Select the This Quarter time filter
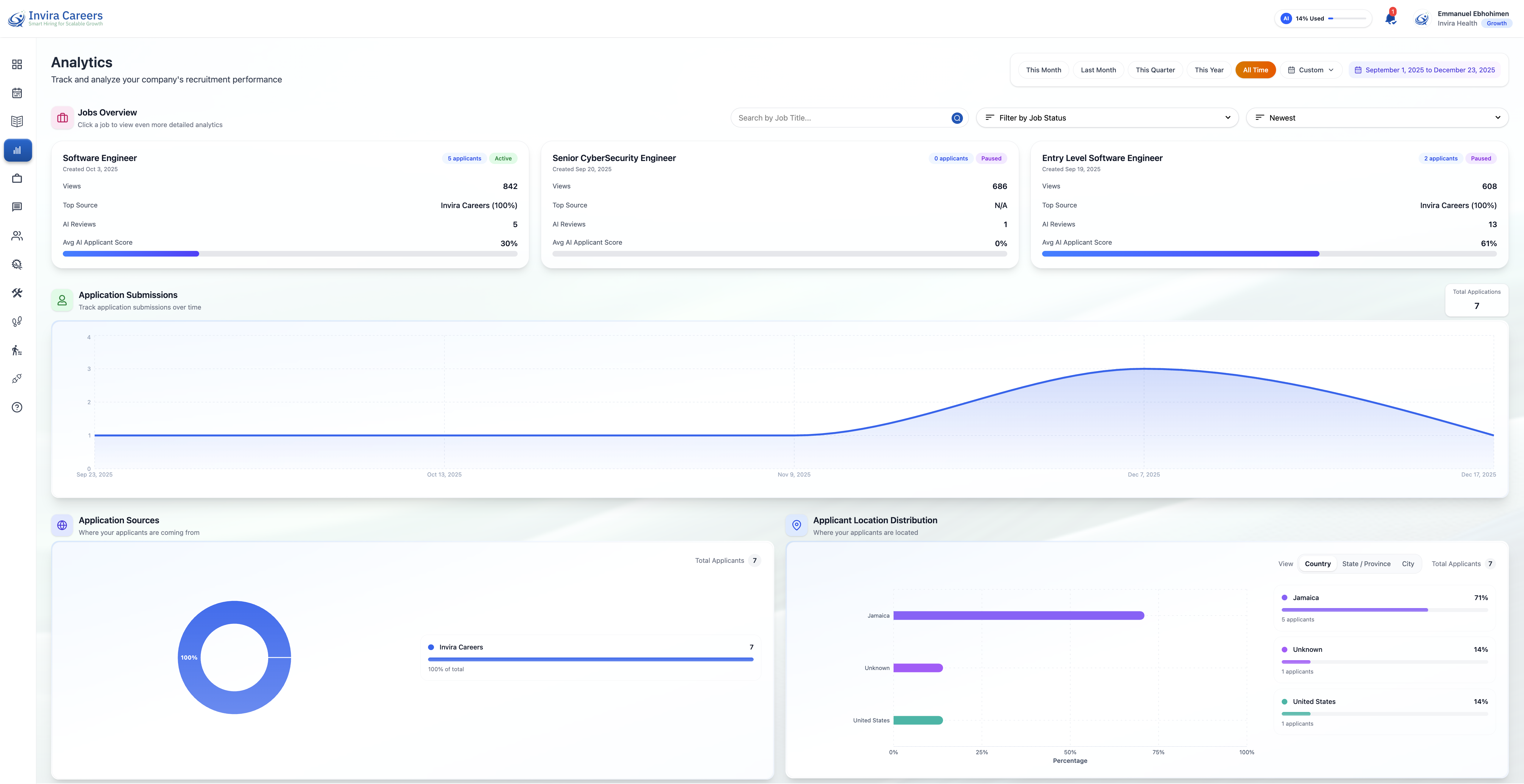The height and width of the screenshot is (784, 1524). coord(1155,70)
